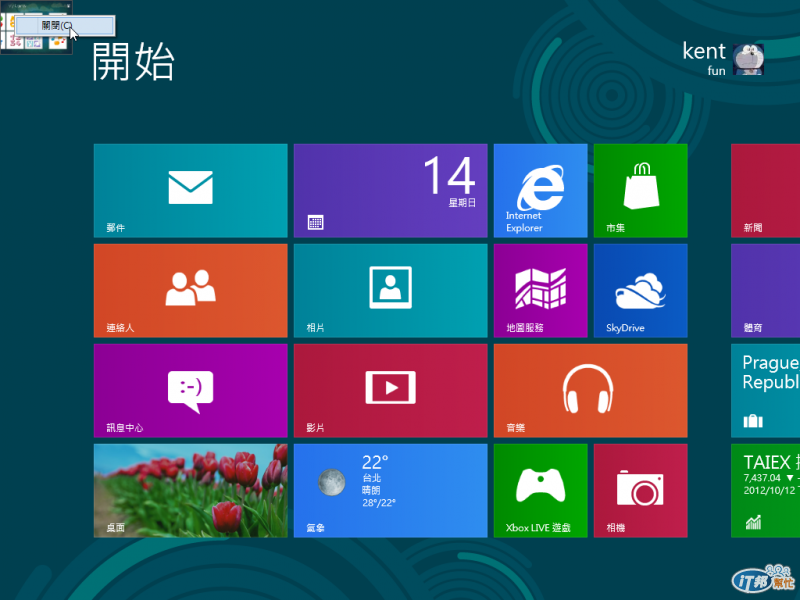Open the Desktop tile with tulips
This screenshot has width=800, height=600.
[x=190, y=490]
